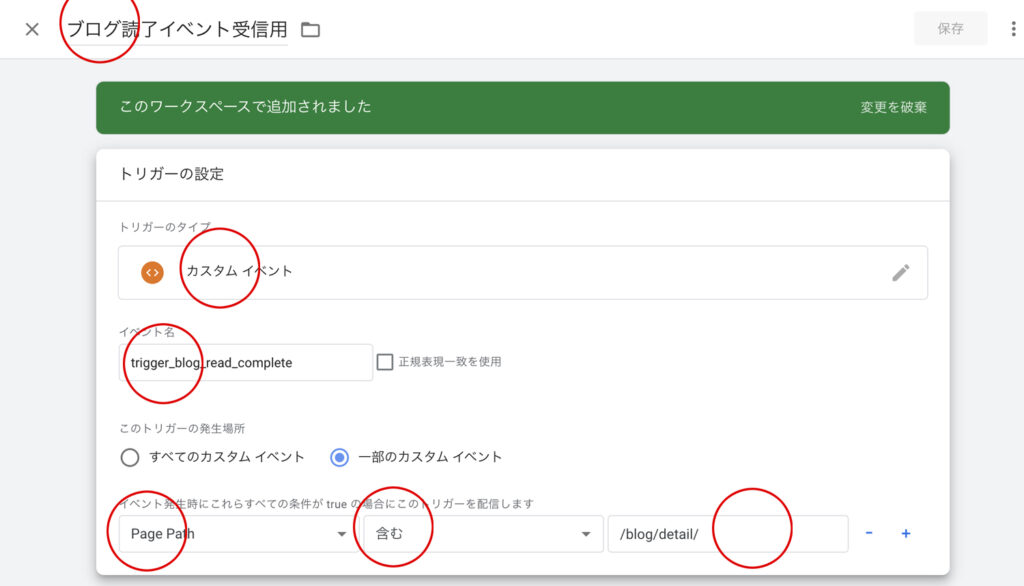Image resolution: width=1024 pixels, height=586 pixels.
Task: Click 変更を破棄 in green banner
Action: tap(893, 107)
